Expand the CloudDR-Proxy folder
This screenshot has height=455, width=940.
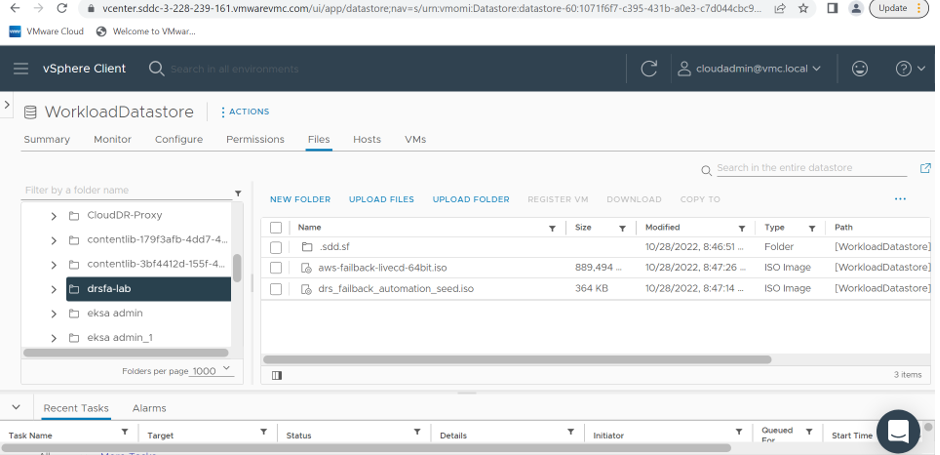coord(53,216)
